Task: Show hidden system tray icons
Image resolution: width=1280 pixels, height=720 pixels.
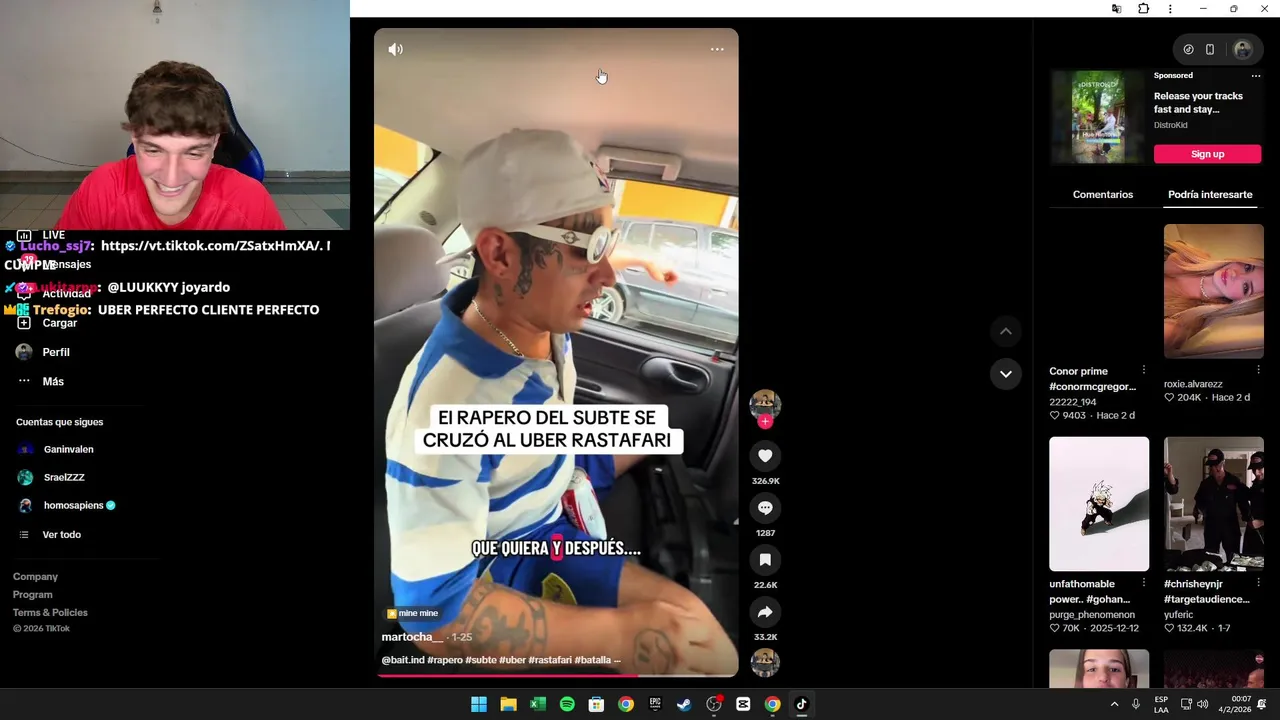Action: (1114, 704)
